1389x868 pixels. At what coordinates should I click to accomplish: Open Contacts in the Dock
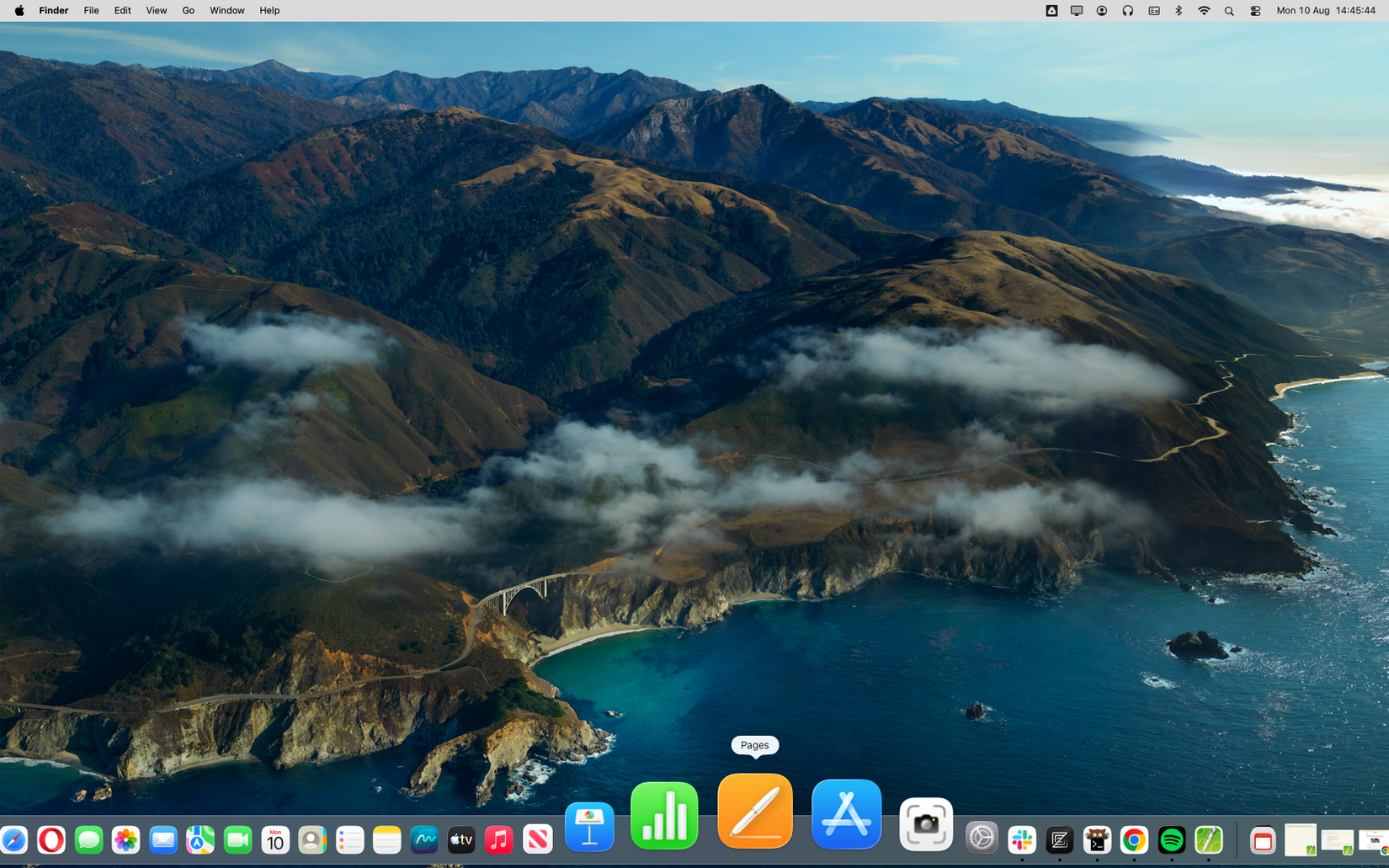click(312, 839)
